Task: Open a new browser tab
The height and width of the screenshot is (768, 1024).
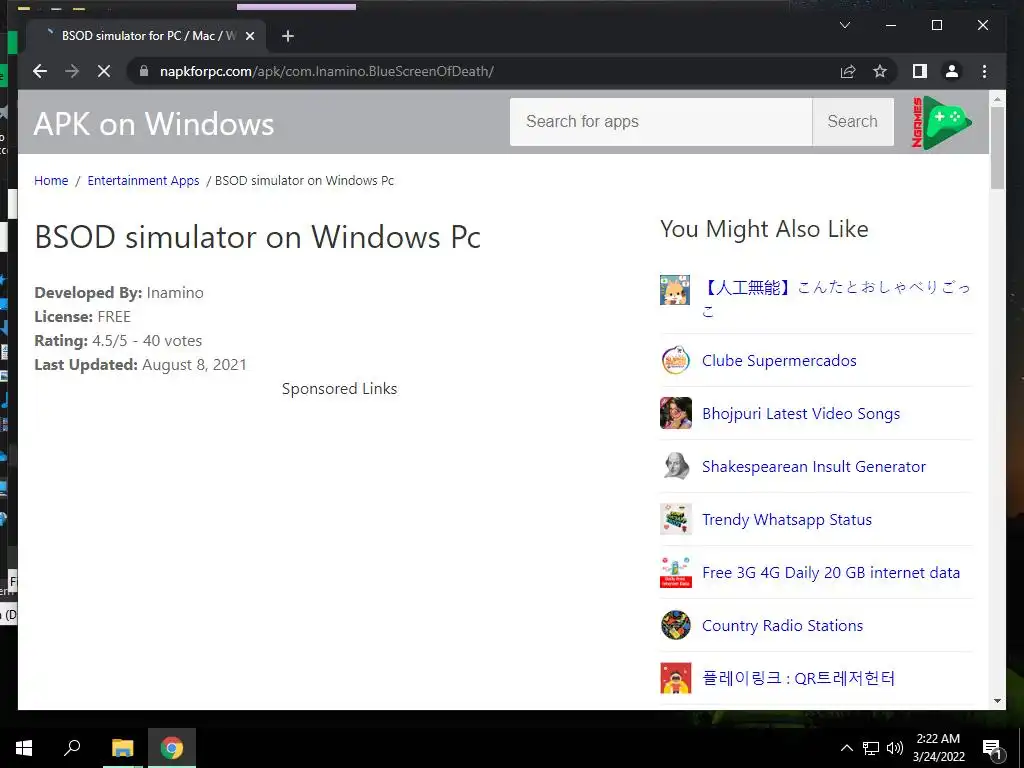Action: [x=288, y=36]
